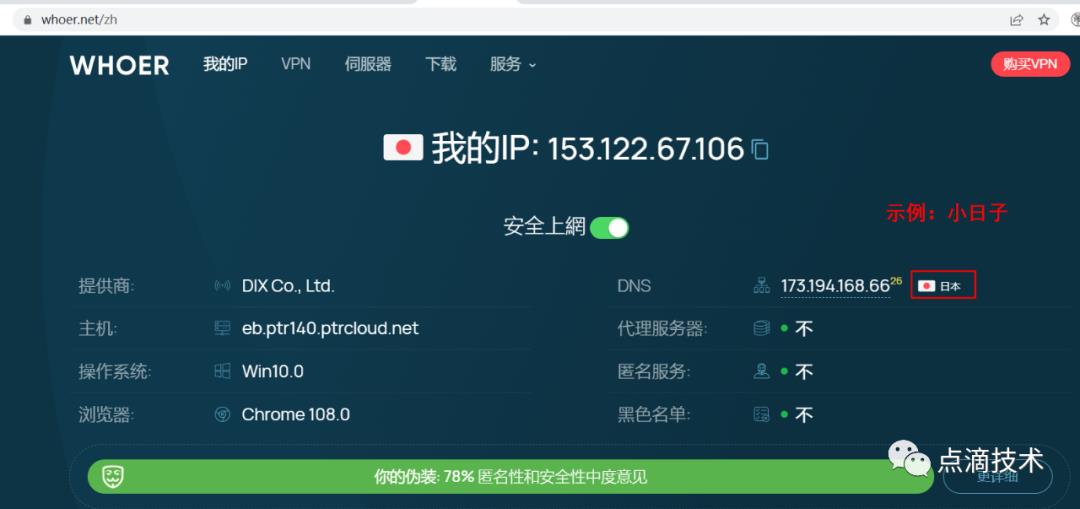Click the Chrome icon beside Chrome 108.0

(x=222, y=414)
